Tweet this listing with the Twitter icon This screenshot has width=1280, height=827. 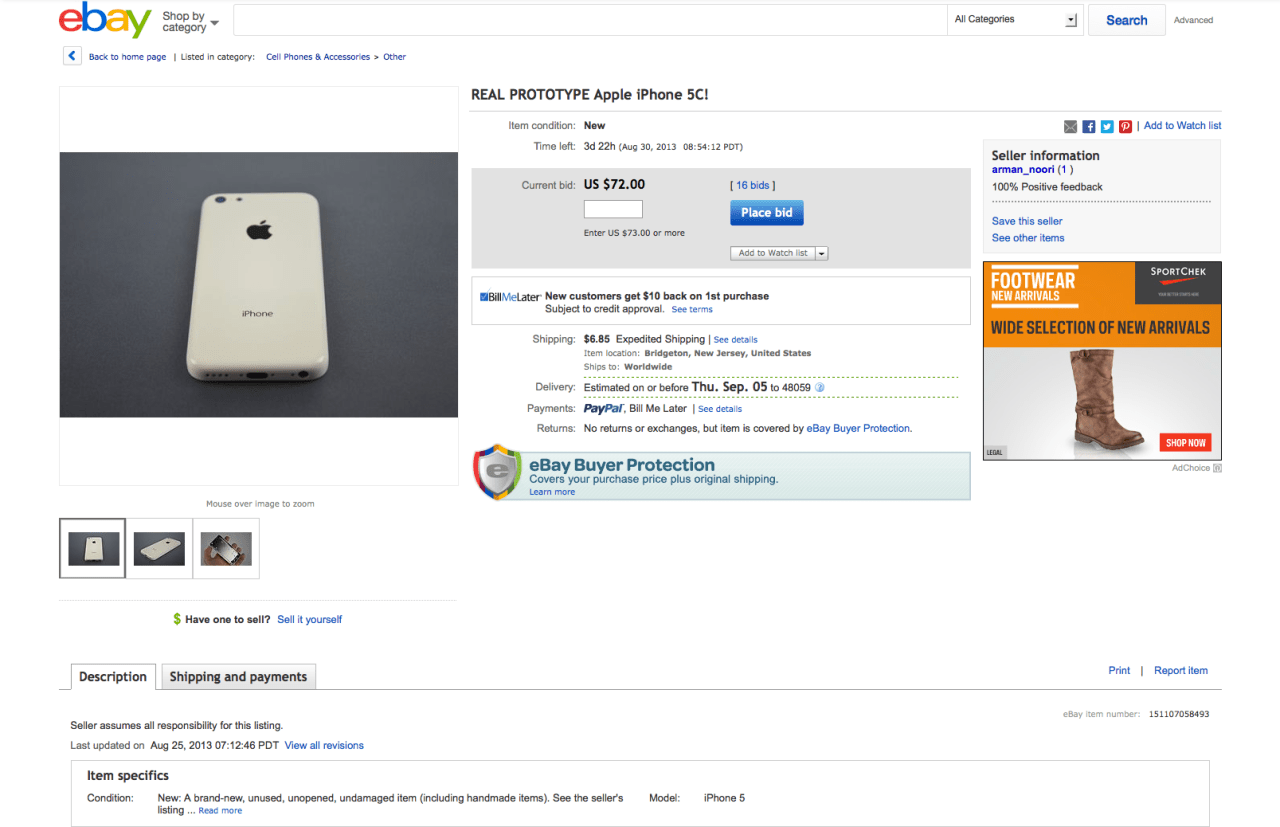(x=1107, y=126)
